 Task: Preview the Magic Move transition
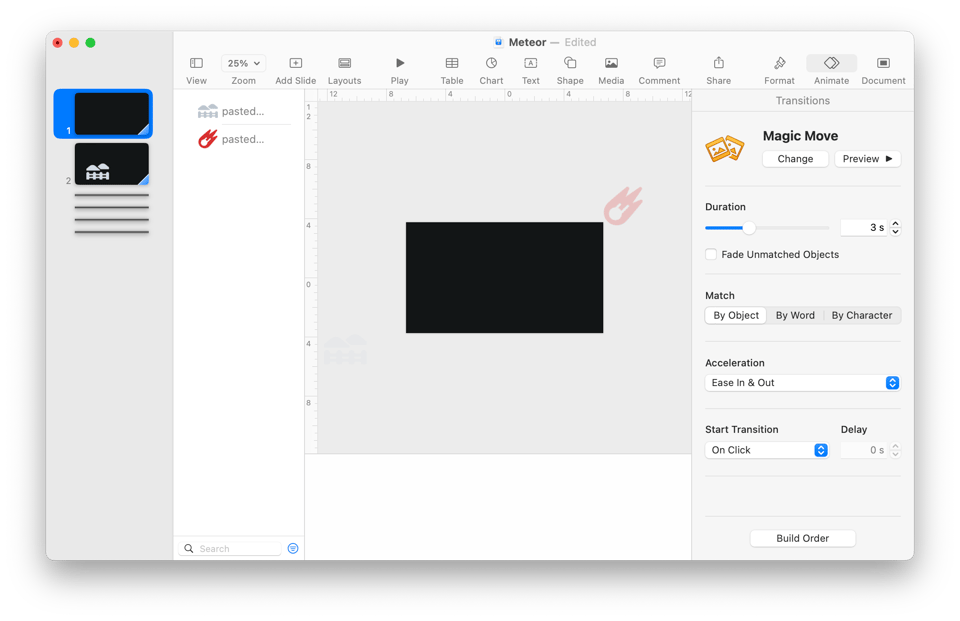(866, 158)
